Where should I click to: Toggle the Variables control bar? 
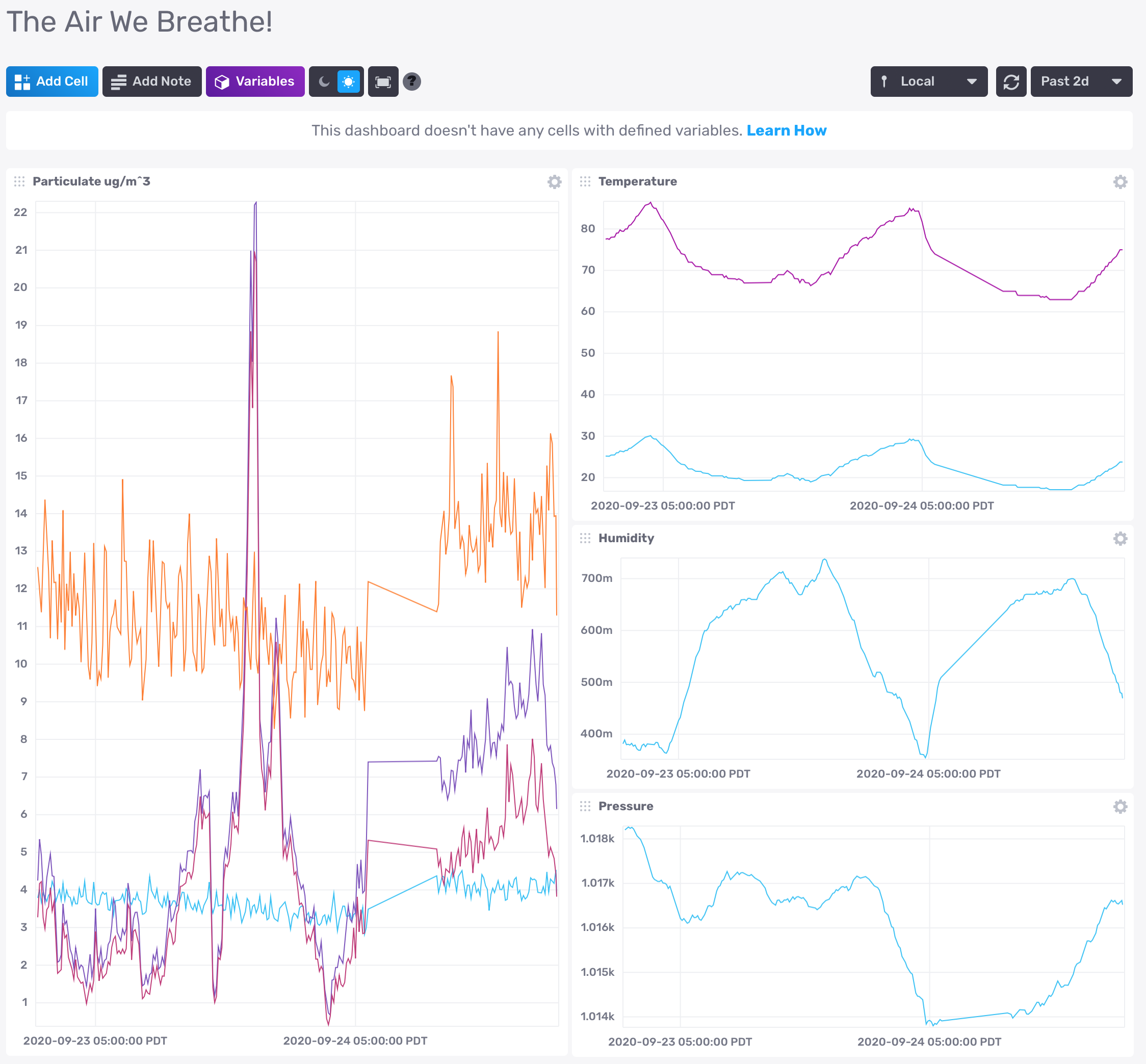[254, 81]
